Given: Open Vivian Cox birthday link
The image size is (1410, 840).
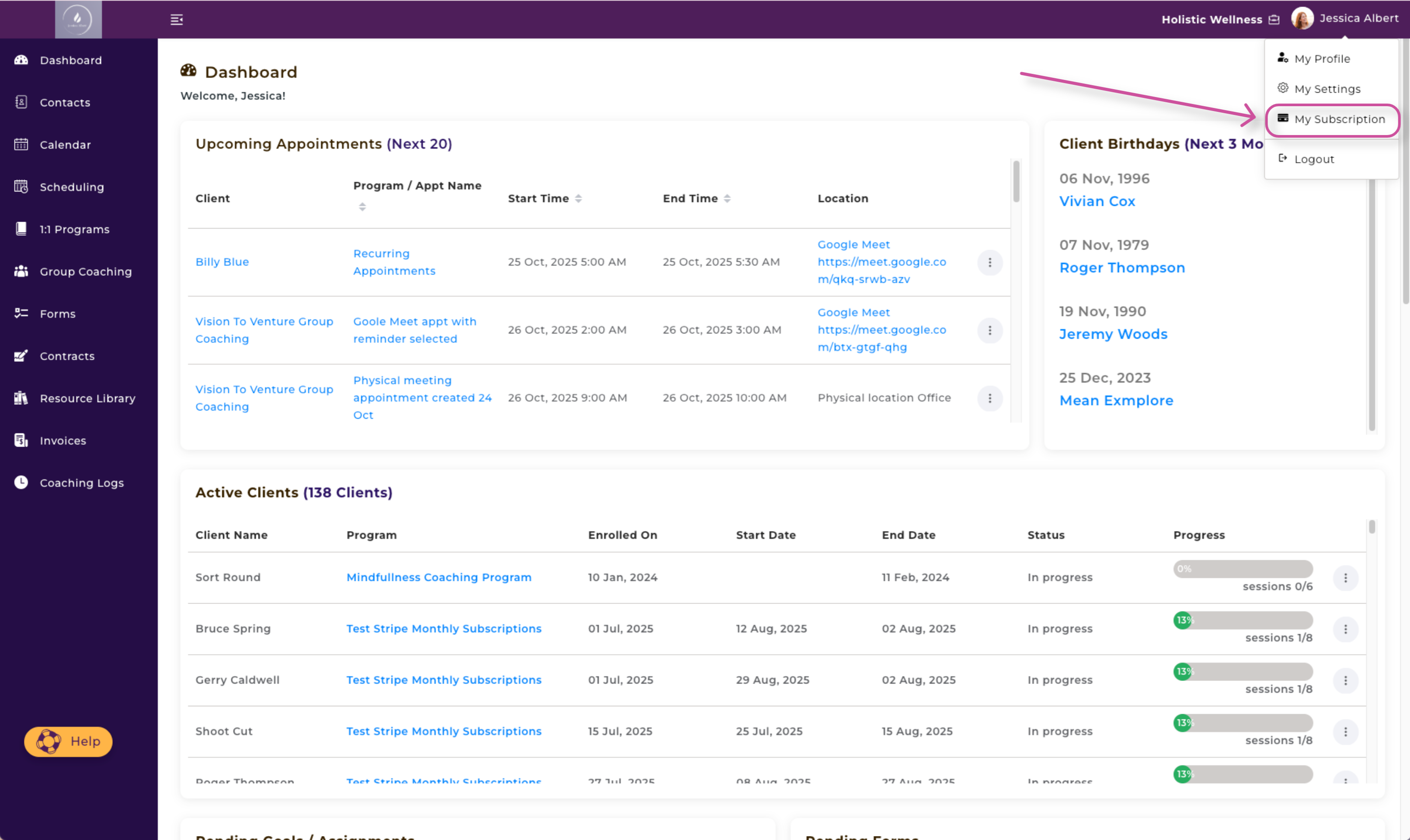Looking at the screenshot, I should (x=1097, y=201).
